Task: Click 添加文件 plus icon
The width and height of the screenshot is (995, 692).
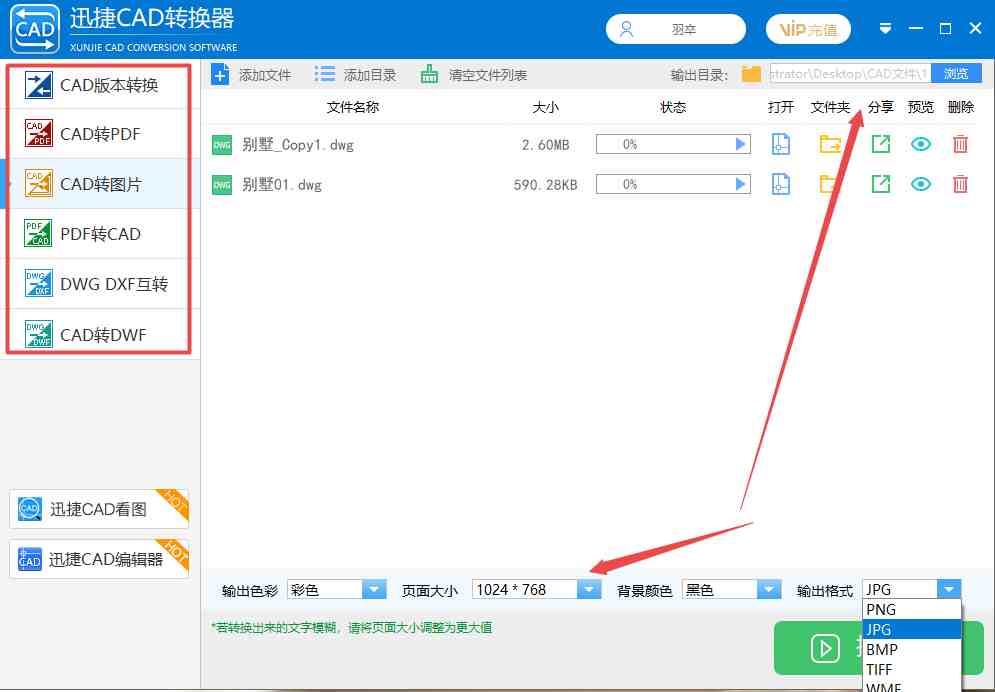Action: (x=220, y=75)
